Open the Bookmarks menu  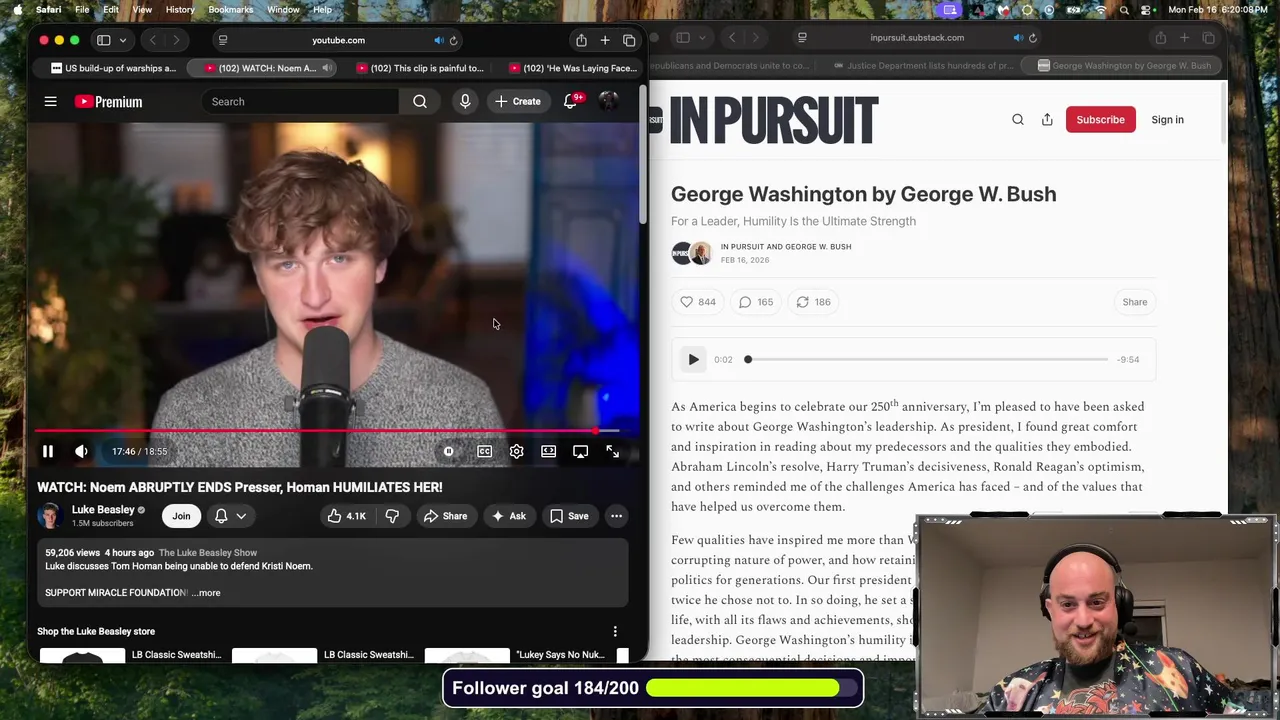(231, 10)
